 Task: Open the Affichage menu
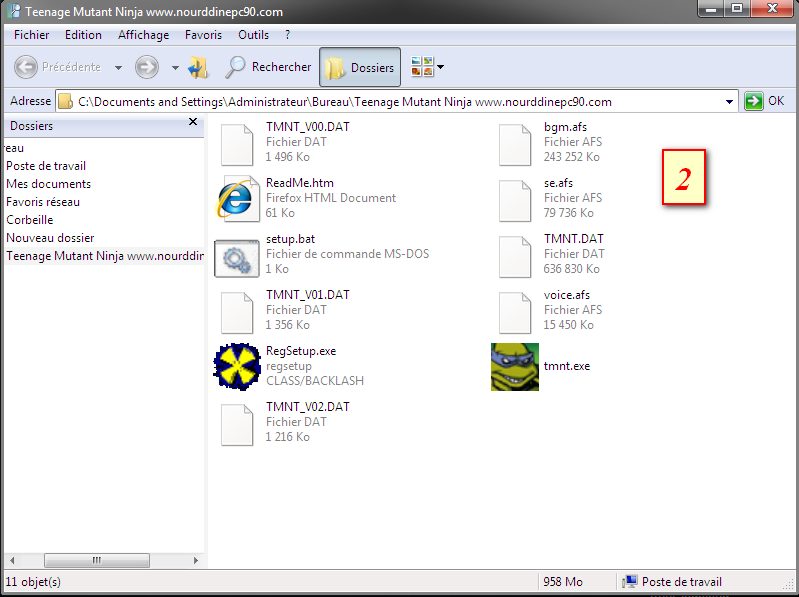(143, 35)
